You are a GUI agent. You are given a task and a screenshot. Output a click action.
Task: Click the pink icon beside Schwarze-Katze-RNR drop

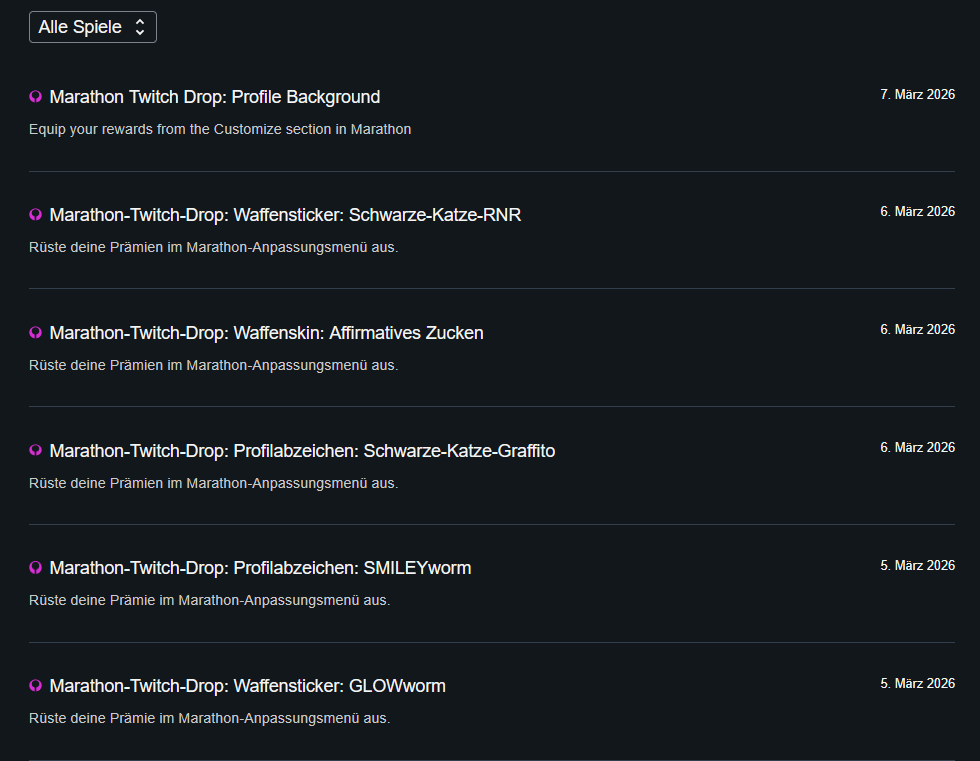36,215
